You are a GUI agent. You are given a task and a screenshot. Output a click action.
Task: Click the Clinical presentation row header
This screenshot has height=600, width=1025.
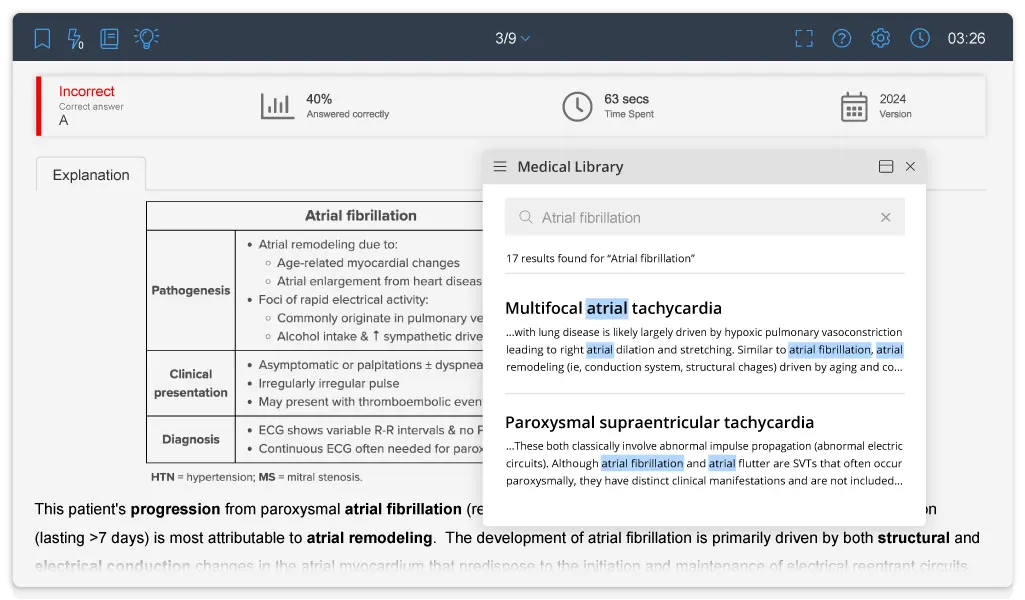191,383
